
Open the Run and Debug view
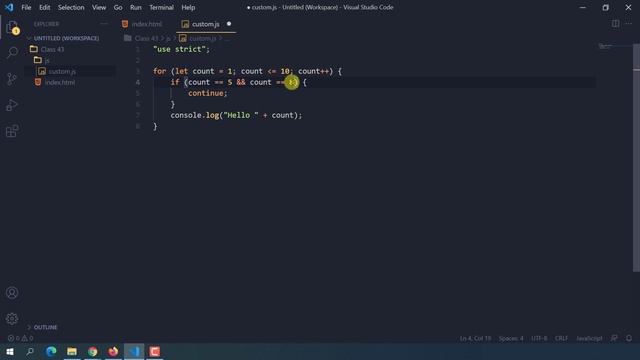click(12, 105)
